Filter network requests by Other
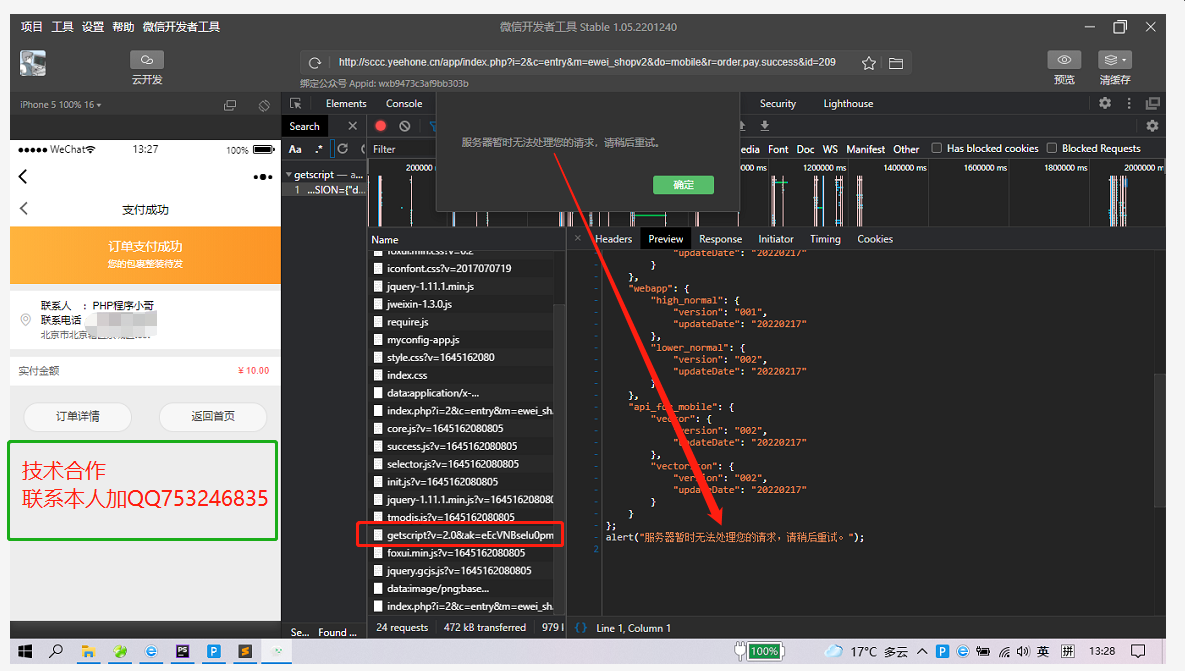This screenshot has height=671, width=1185. (x=906, y=149)
